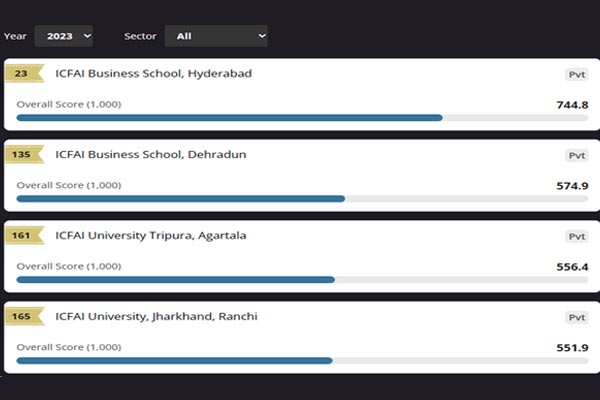Open ICFAI Business School, Dehradun entry
The height and width of the screenshot is (400, 600).
pos(151,154)
